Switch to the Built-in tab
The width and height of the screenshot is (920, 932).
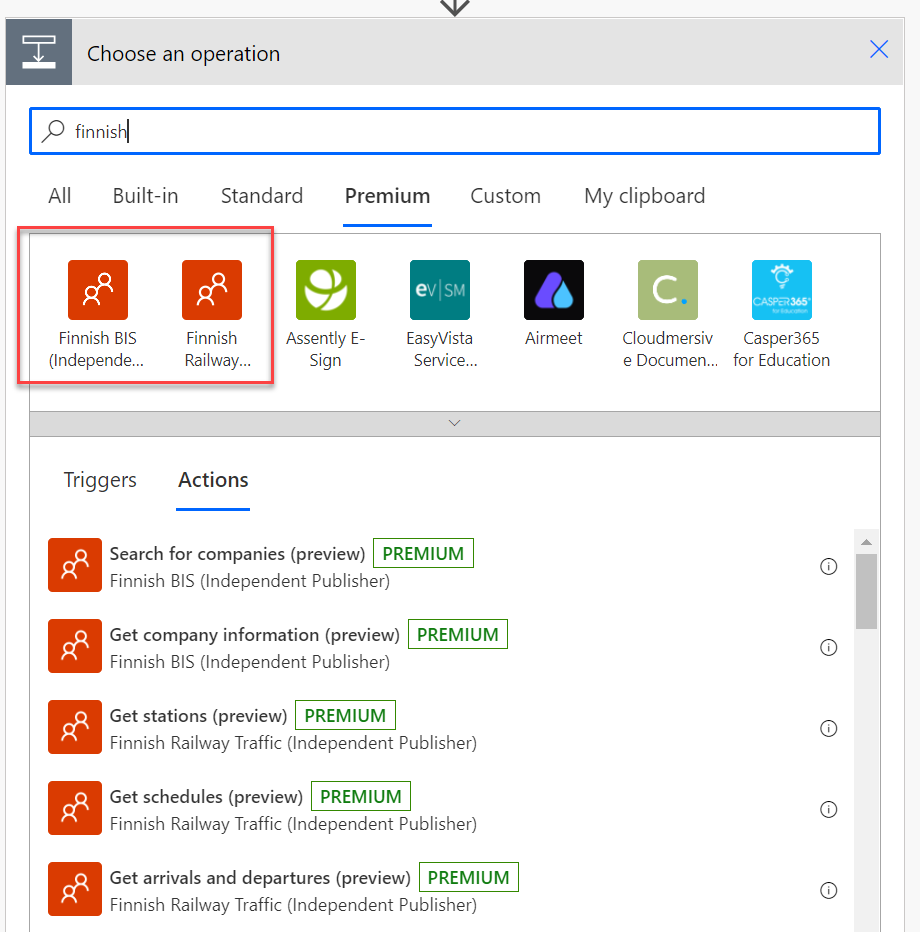point(145,196)
